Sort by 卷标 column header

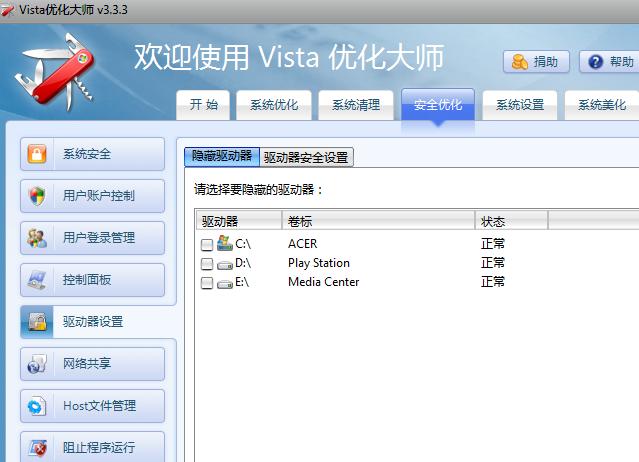[378, 221]
